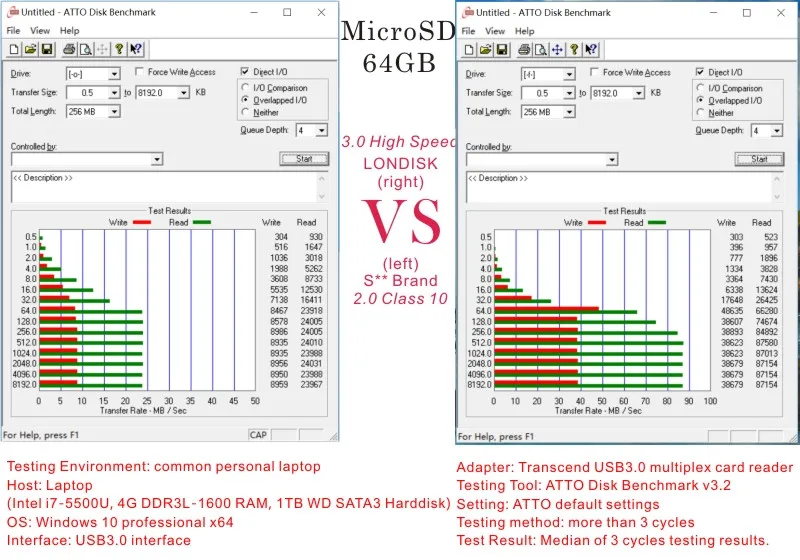Click the Print Preview icon in right window

tap(540, 49)
